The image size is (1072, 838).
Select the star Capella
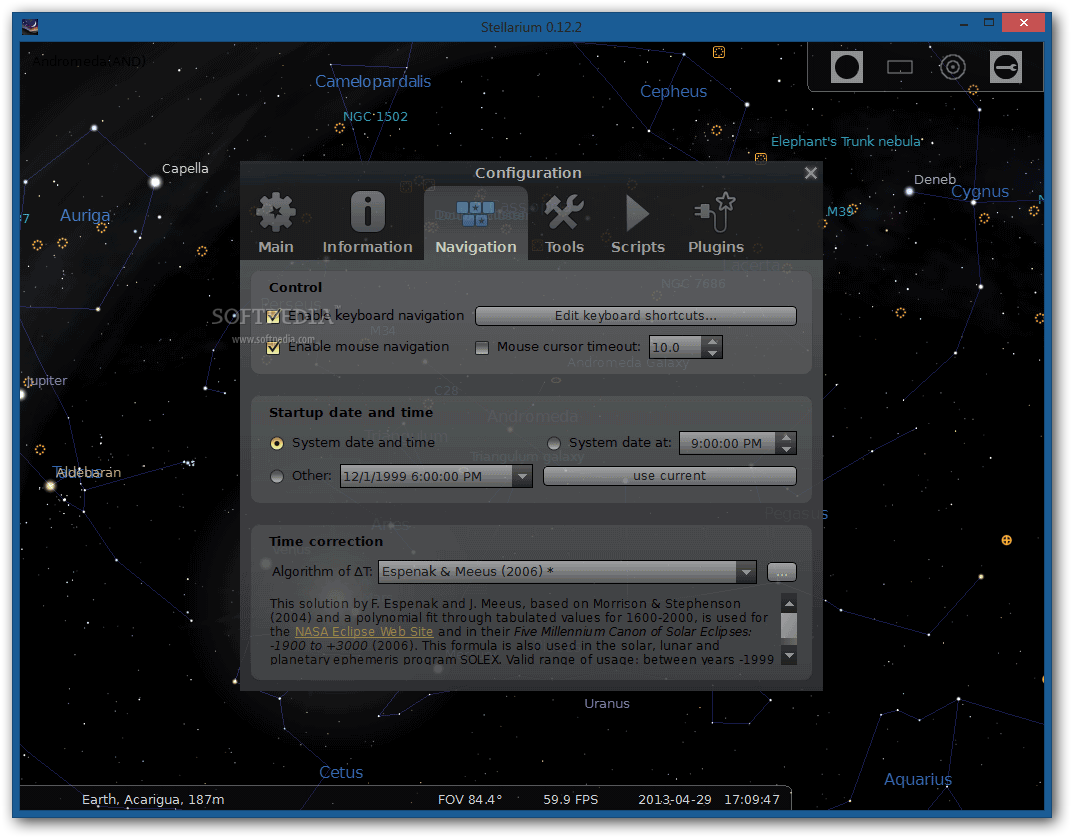coord(156,182)
